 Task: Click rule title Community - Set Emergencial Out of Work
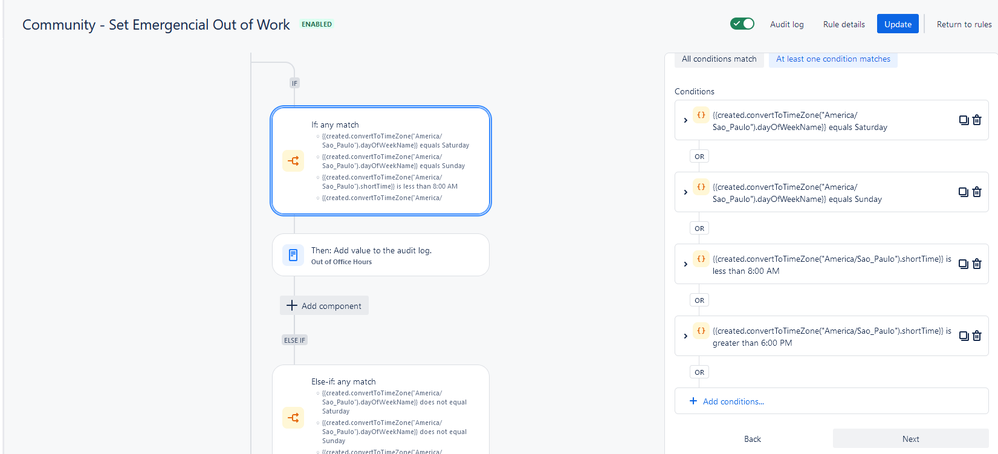click(156, 24)
